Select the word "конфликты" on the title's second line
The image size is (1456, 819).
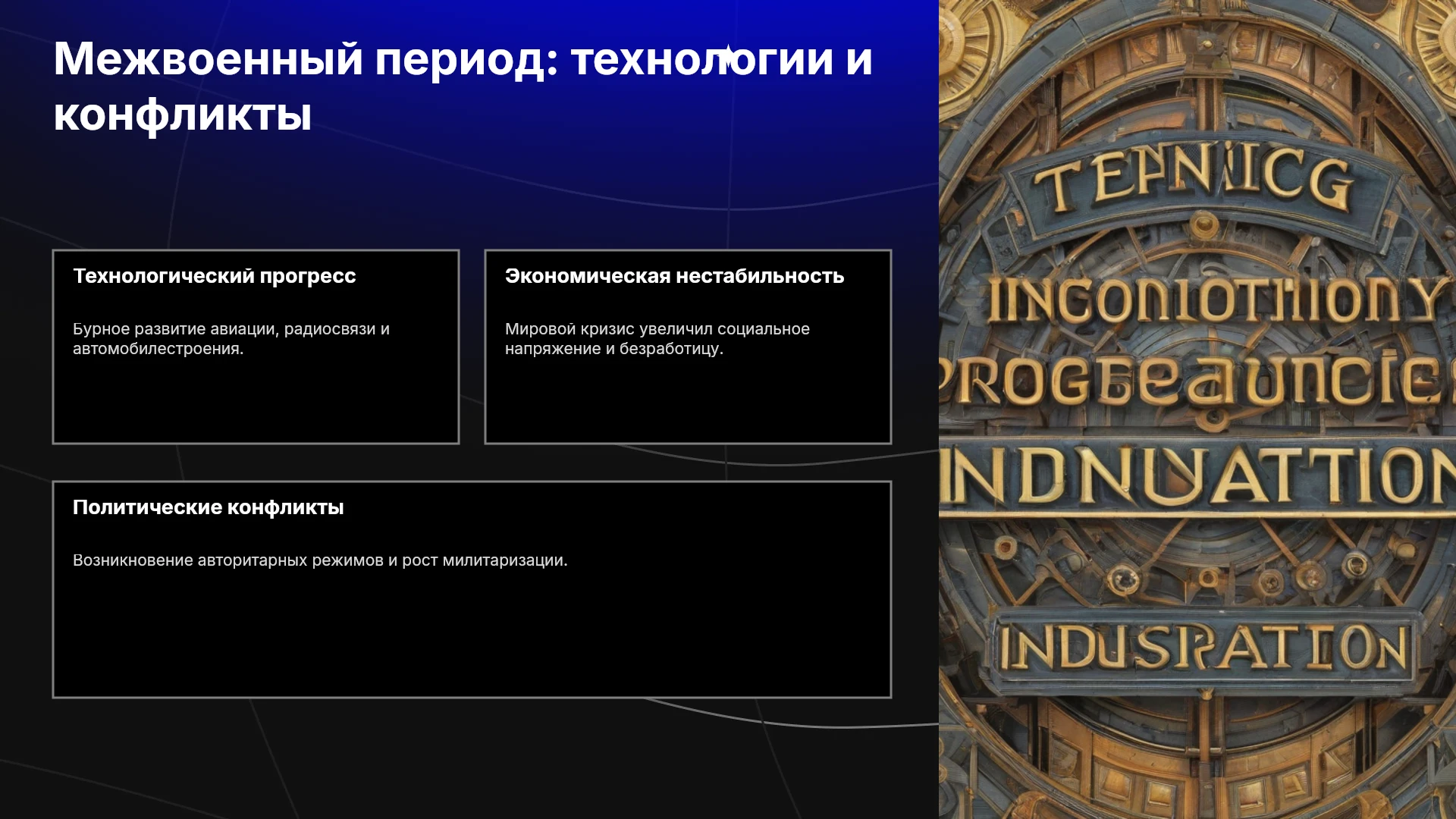point(183,115)
